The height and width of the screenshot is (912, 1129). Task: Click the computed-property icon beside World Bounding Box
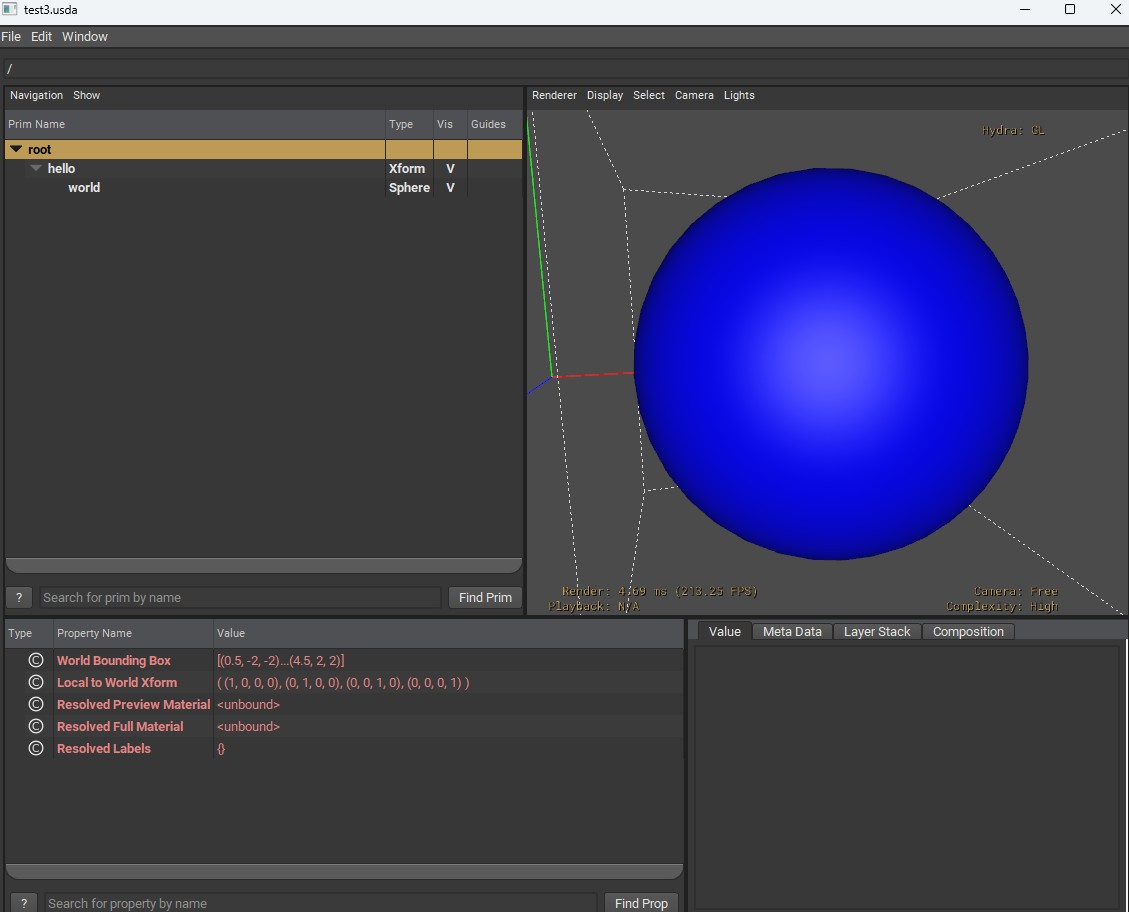36,660
